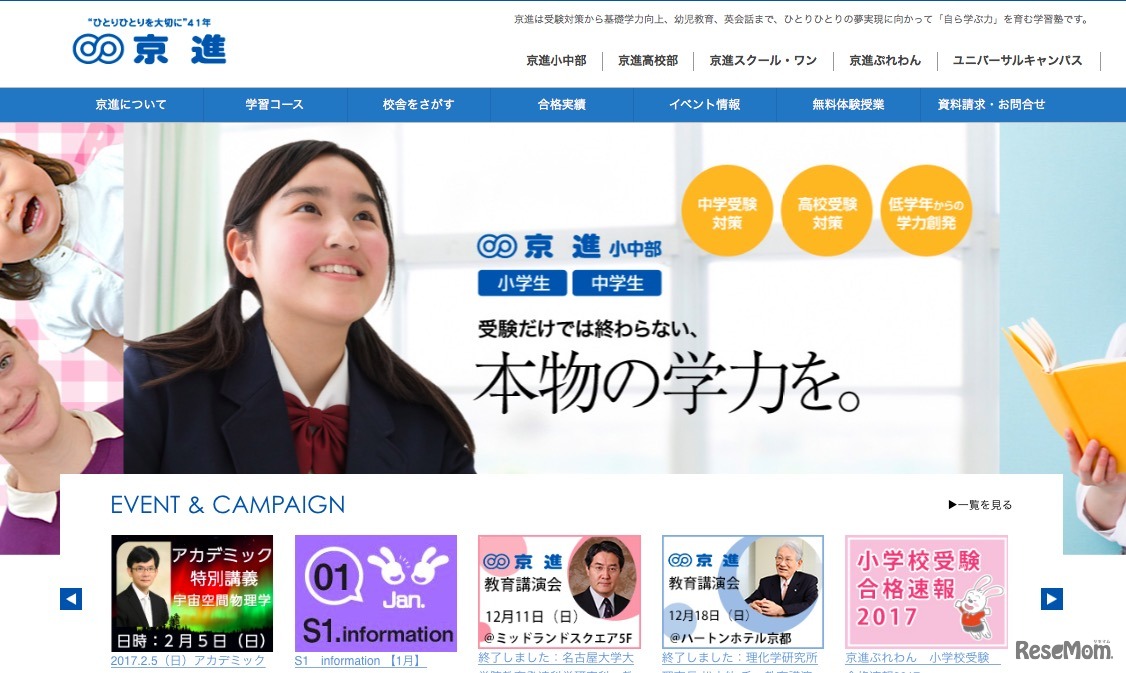Open S1.information Jan. thumbnail
The height and width of the screenshot is (673, 1126).
click(376, 593)
